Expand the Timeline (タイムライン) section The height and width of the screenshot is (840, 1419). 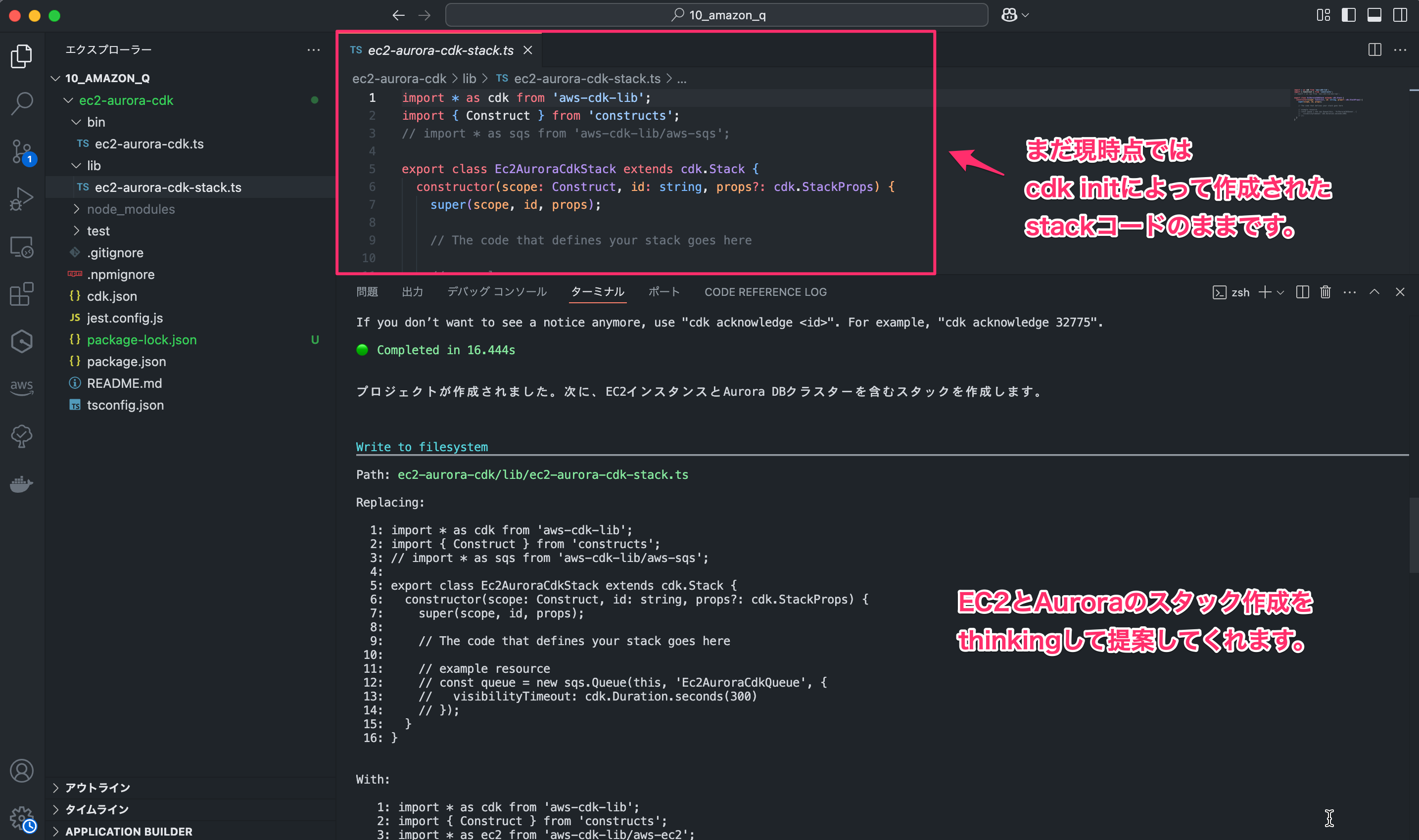click(190, 809)
